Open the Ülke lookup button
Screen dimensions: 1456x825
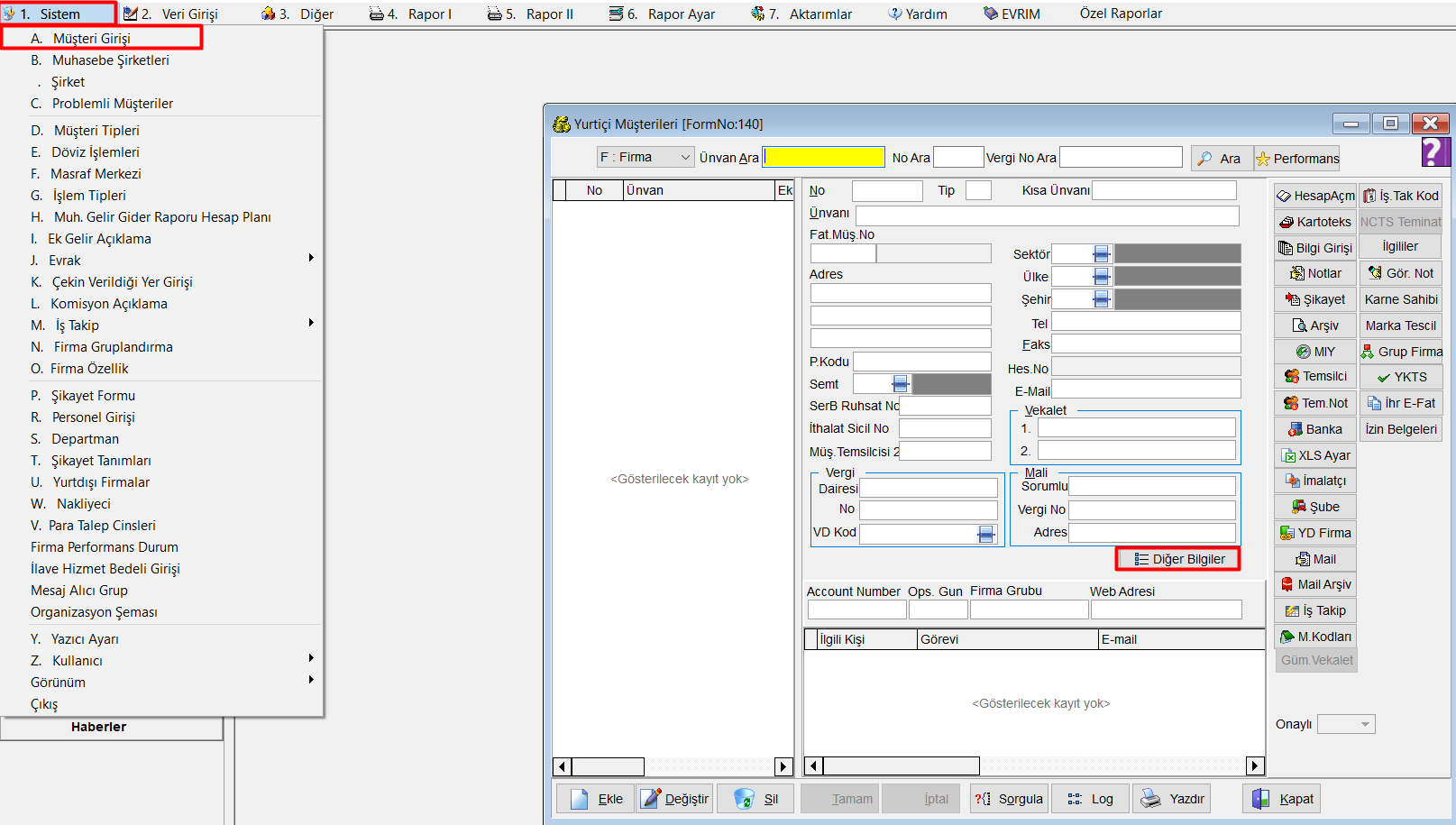1102,277
